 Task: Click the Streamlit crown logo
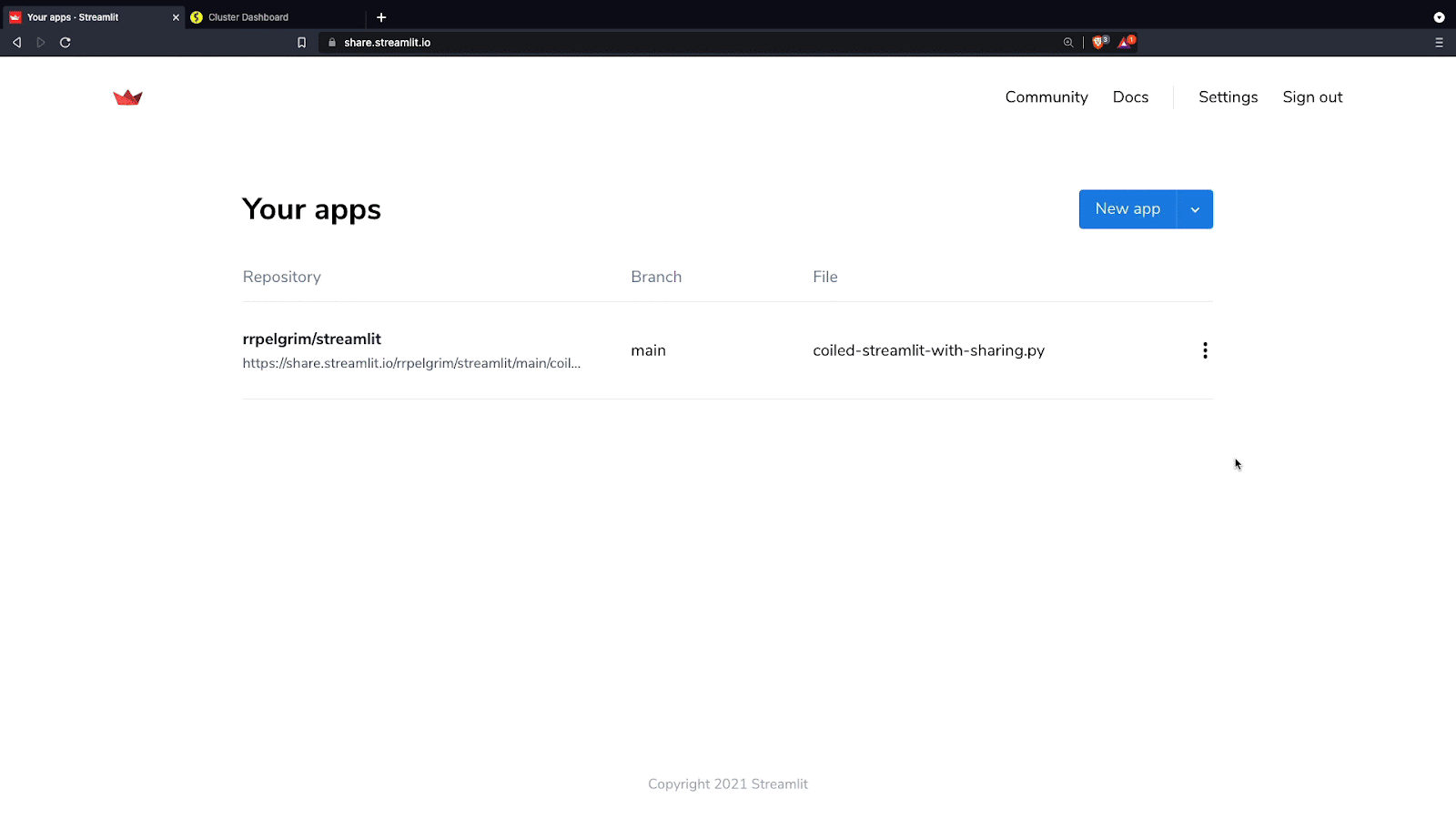127,97
